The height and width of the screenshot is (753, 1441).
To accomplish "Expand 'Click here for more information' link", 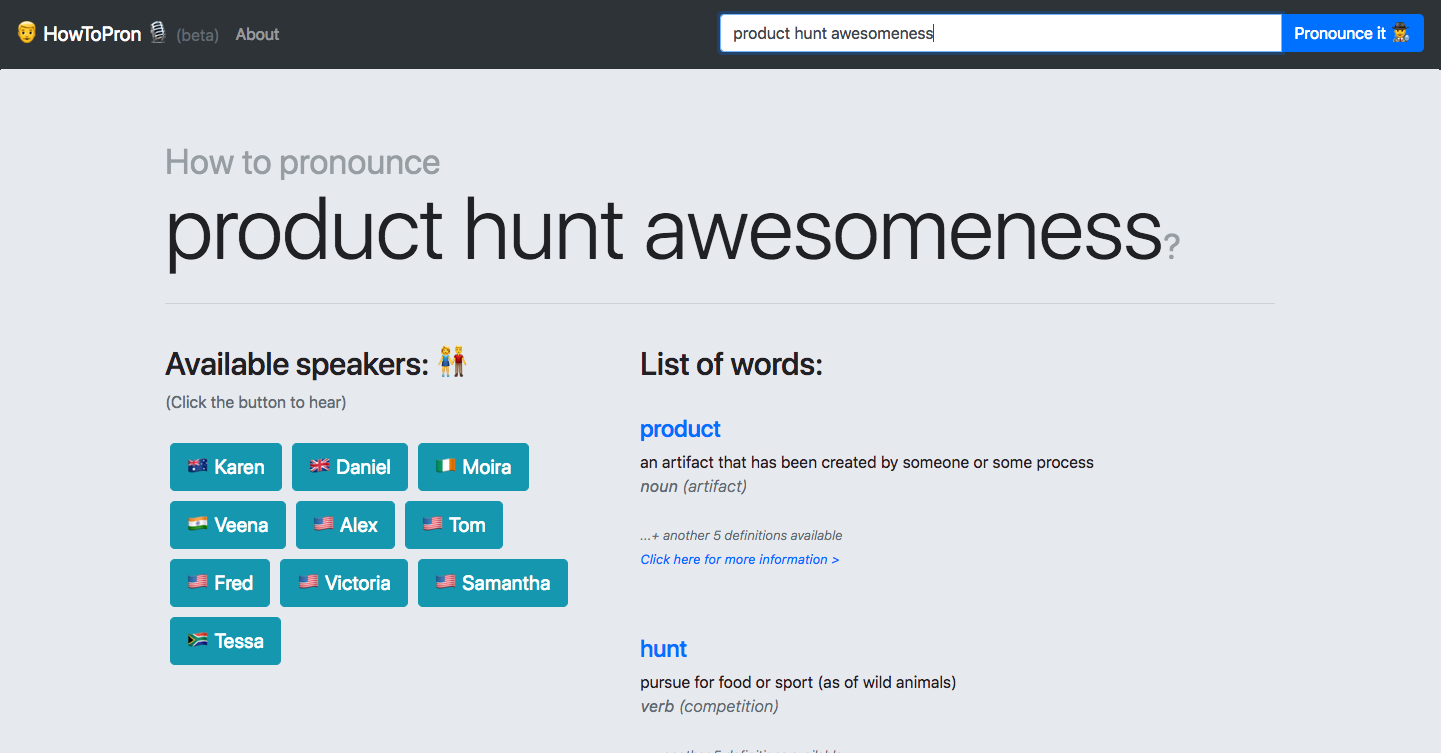I will coord(739,559).
